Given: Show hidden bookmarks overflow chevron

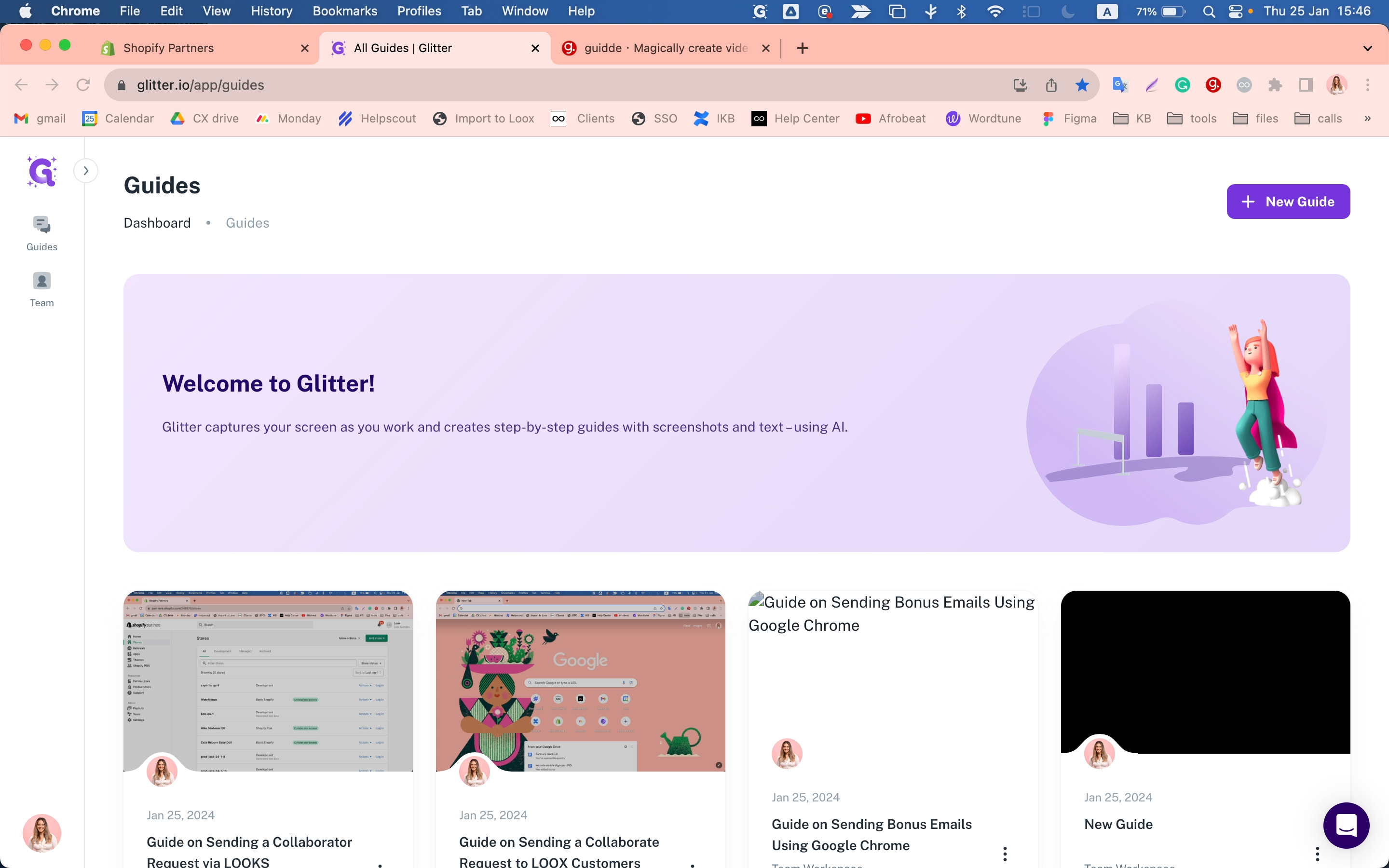Looking at the screenshot, I should coord(1367,118).
